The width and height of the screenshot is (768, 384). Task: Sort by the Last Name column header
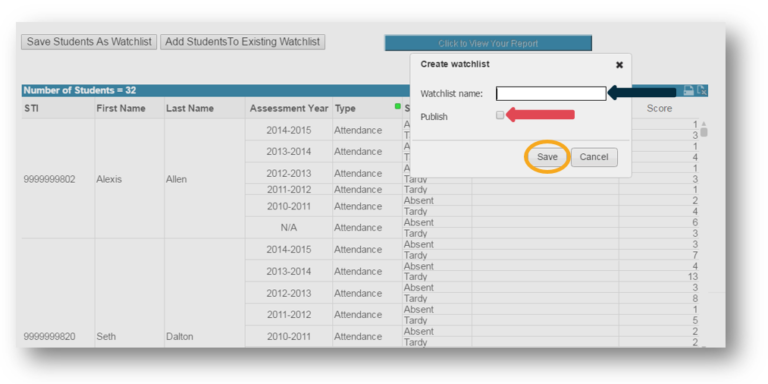pos(190,108)
